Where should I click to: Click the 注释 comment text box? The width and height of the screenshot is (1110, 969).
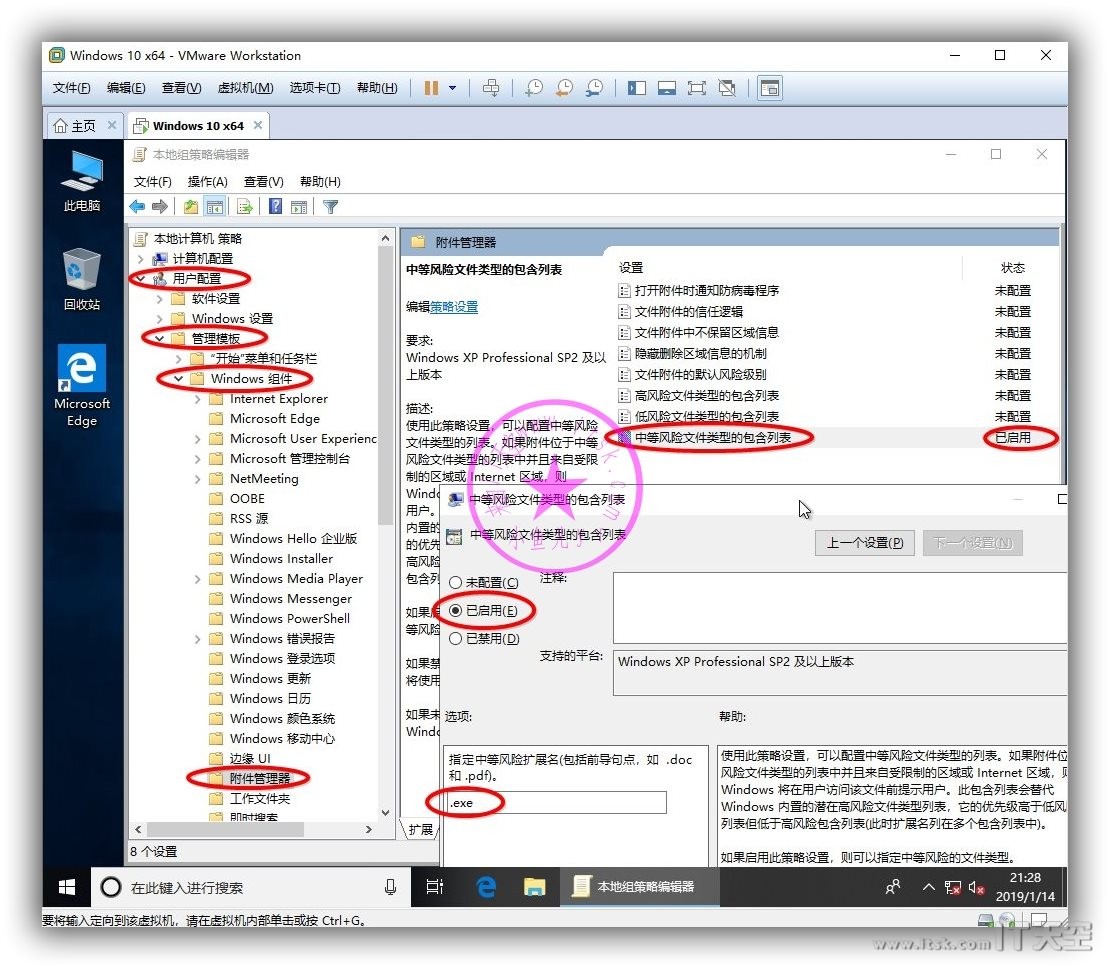[840, 608]
